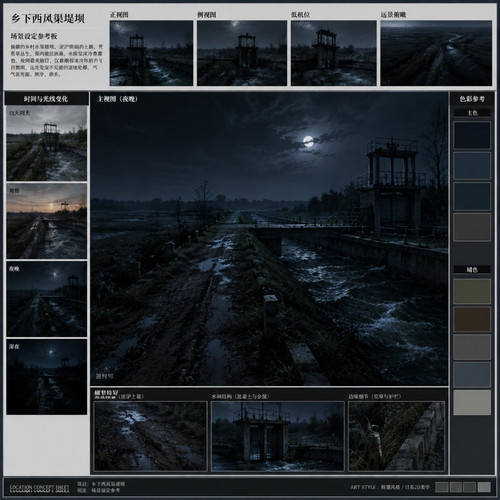Click the 主视图（夜晚） main night image
Viewport: 500px width, 500px height.
click(269, 239)
